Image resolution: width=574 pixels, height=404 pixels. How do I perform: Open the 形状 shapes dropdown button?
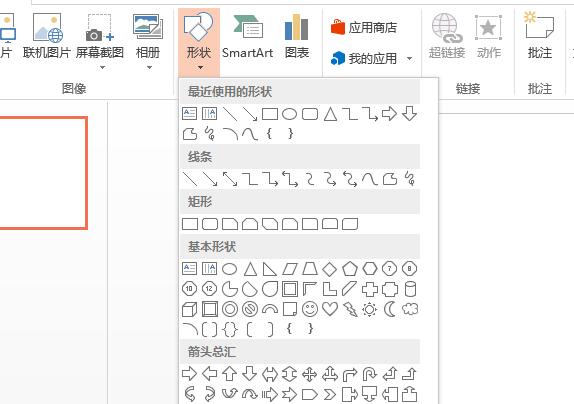(x=199, y=41)
